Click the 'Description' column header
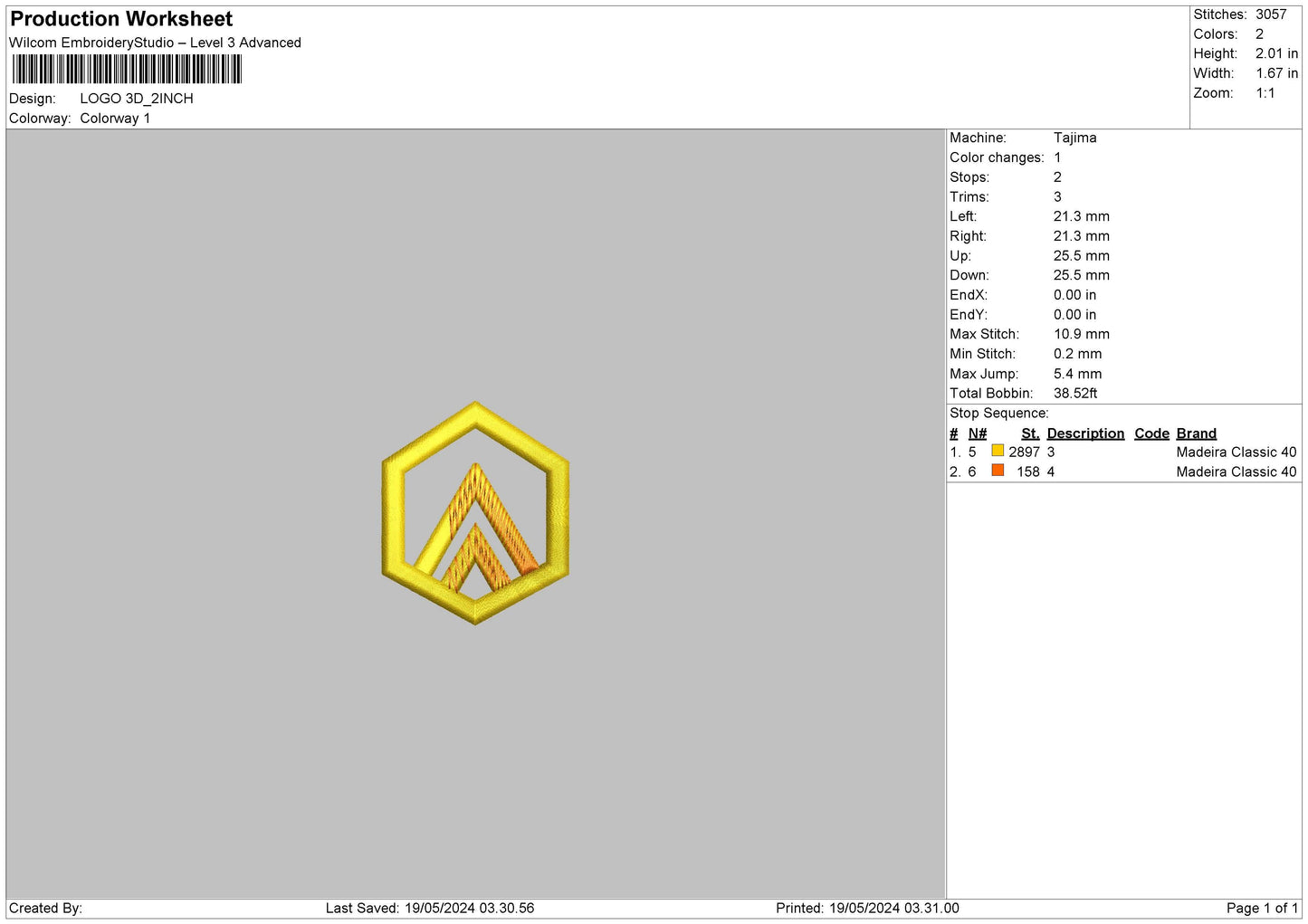1308x924 pixels. point(1085,433)
